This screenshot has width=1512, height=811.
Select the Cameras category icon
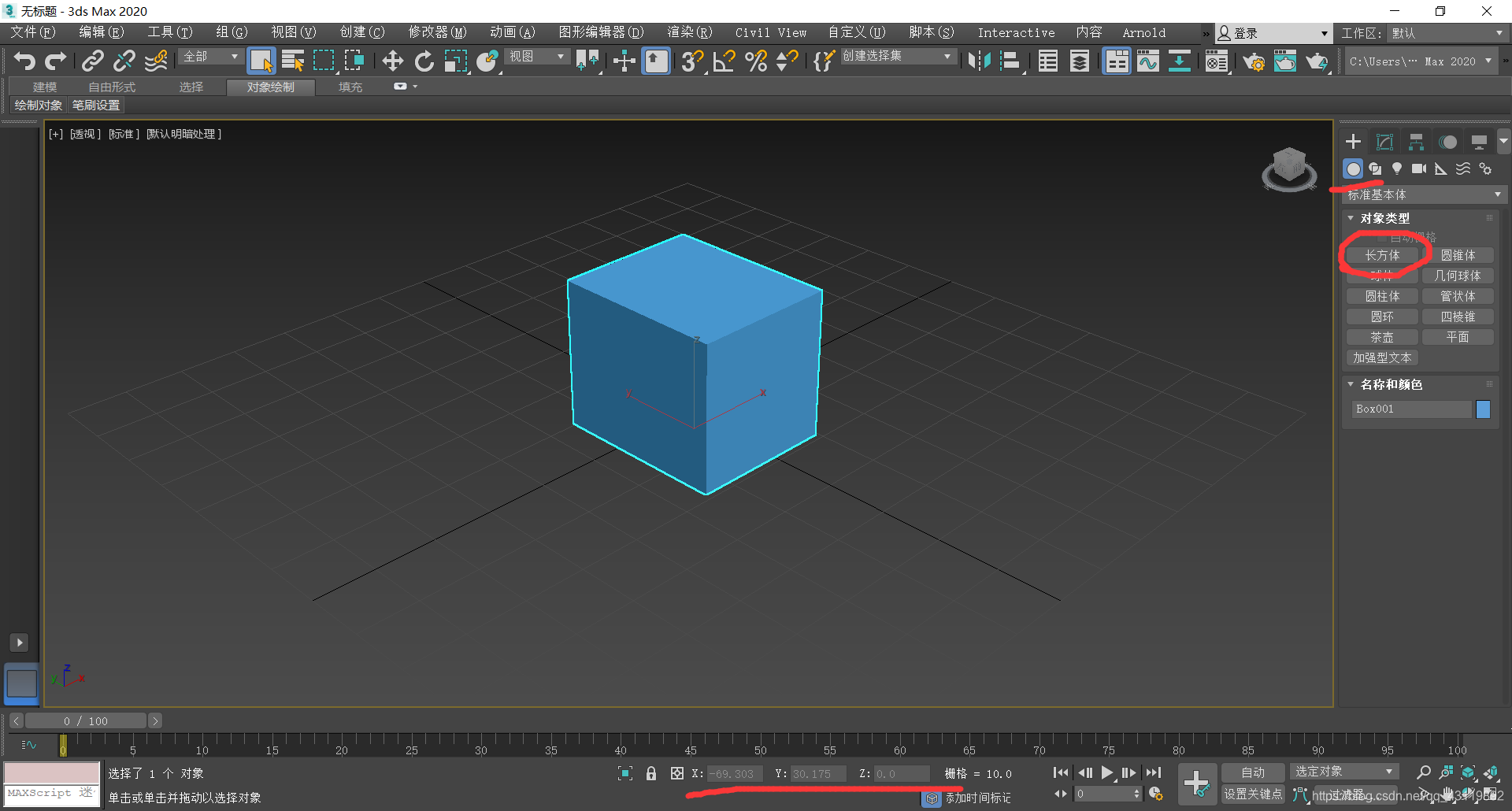(x=1419, y=168)
